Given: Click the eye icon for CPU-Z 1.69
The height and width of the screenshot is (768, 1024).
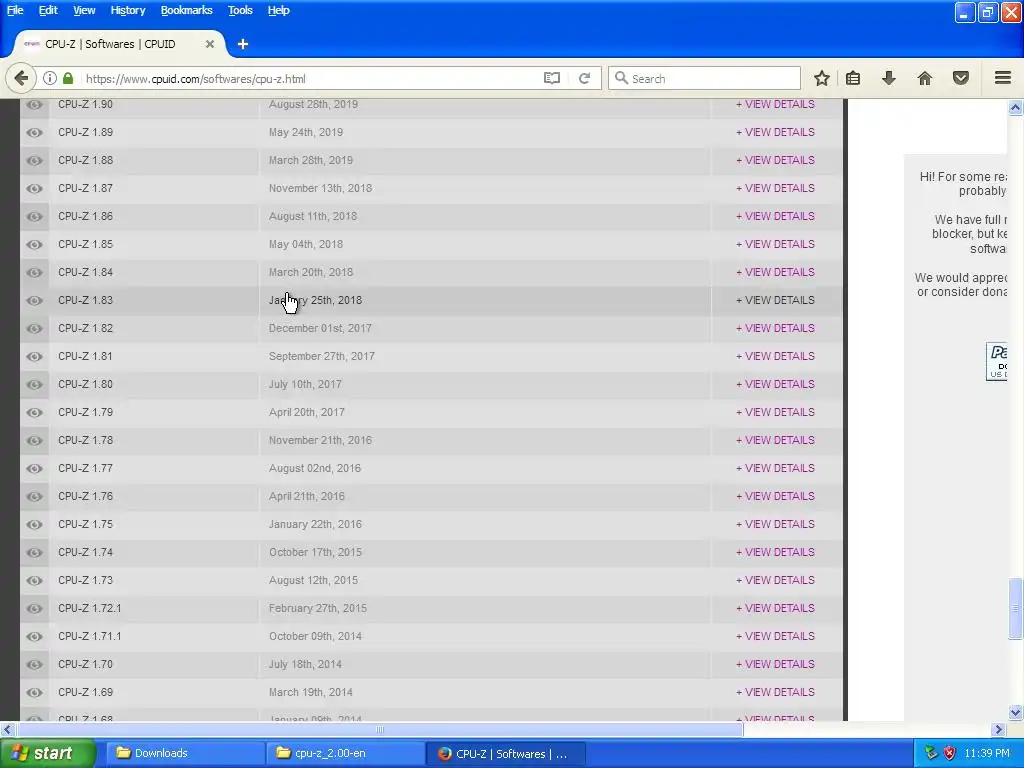Looking at the screenshot, I should click(35, 692).
